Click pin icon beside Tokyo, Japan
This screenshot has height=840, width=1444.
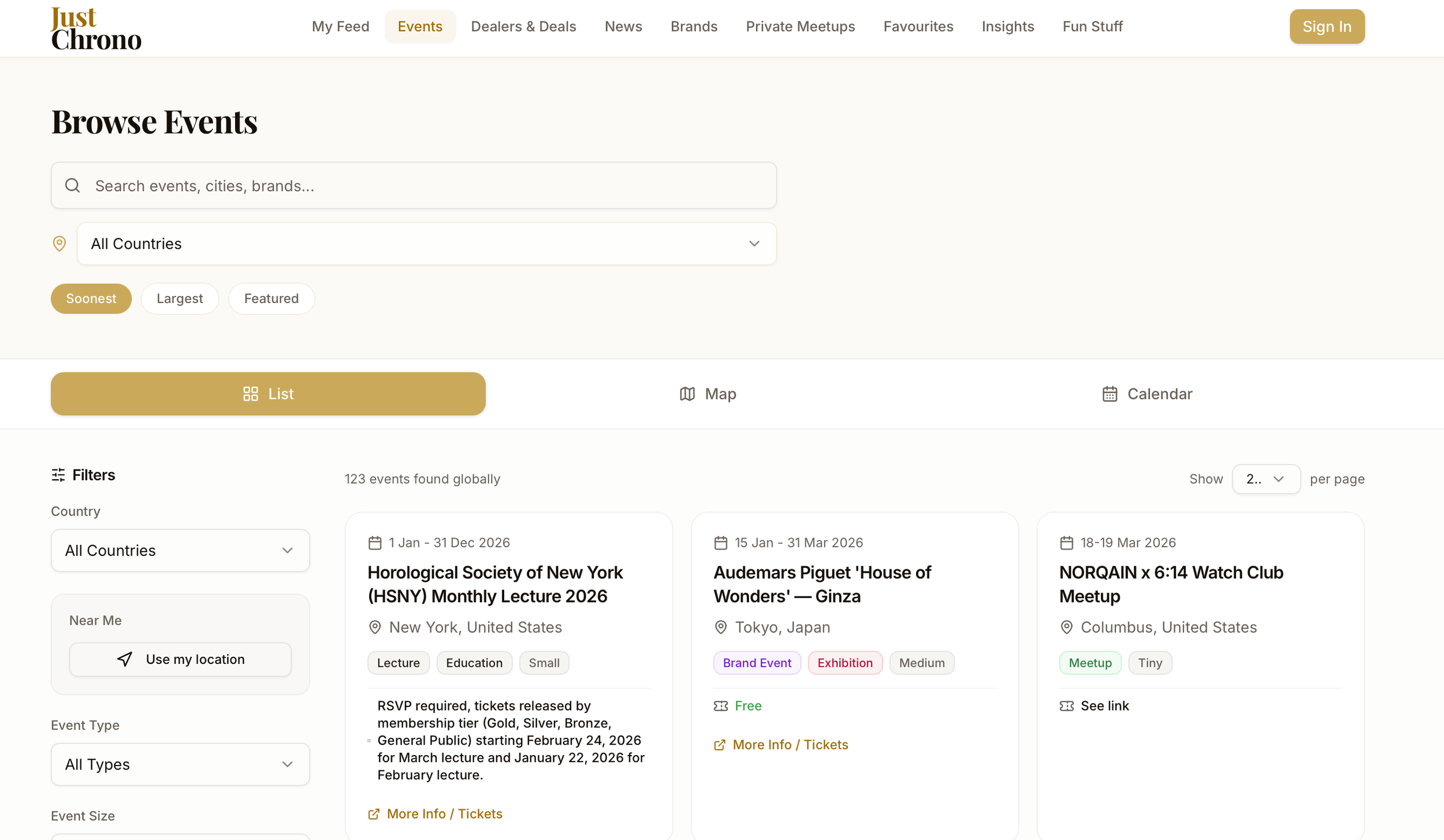720,627
